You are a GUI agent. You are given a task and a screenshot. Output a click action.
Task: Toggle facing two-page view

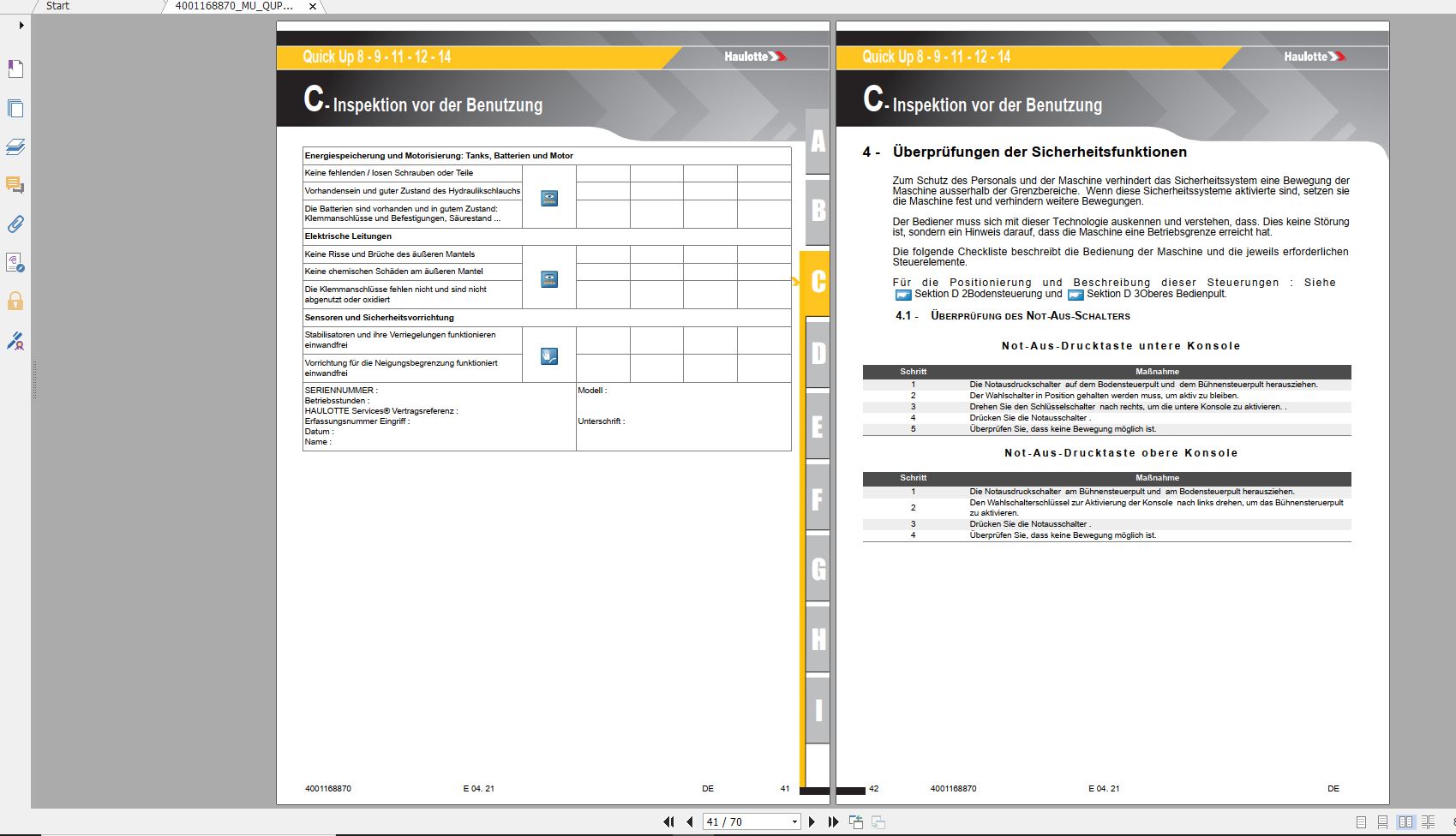pos(1405,822)
